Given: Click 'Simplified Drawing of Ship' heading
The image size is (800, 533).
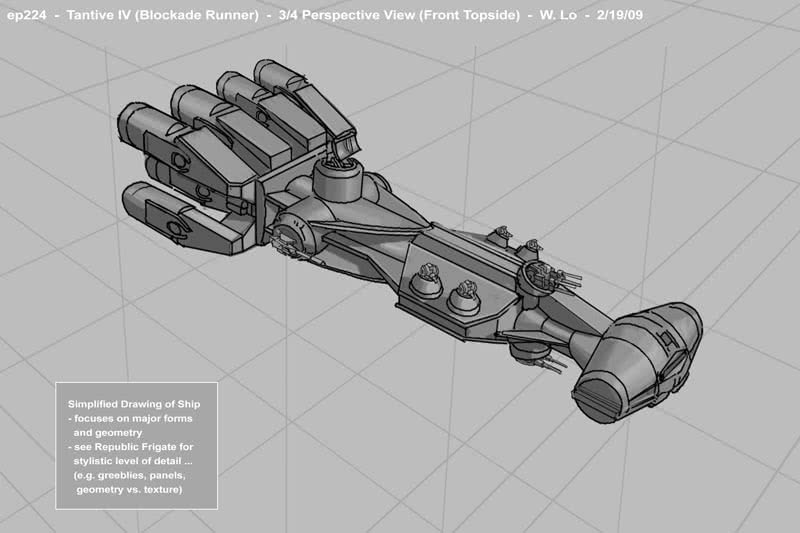Looking at the screenshot, I should coord(134,404).
